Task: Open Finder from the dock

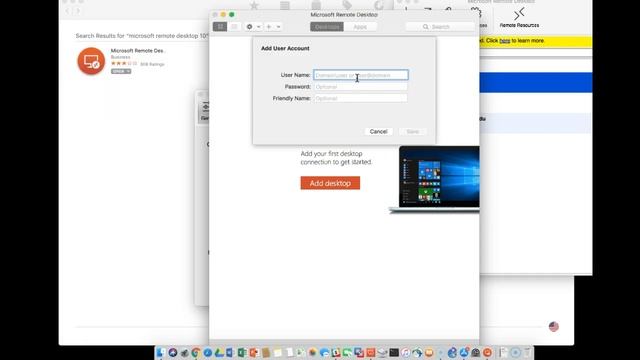Action: (x=160, y=352)
